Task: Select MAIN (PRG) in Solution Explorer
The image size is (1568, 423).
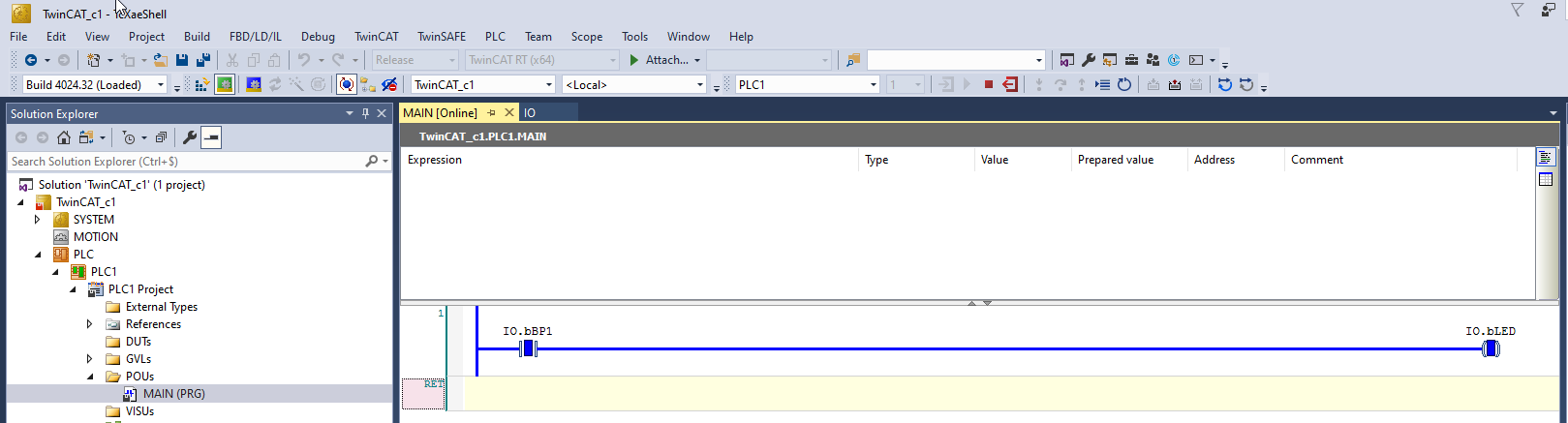Action: (173, 394)
